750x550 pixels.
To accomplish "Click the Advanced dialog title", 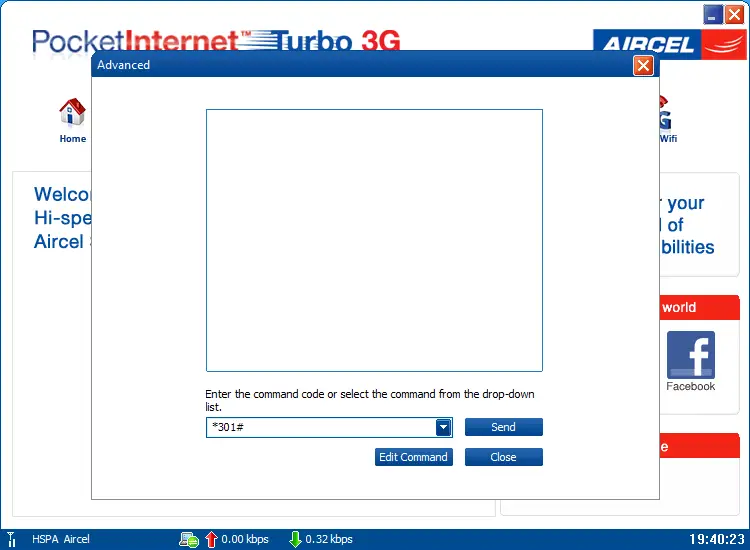I will coord(123,65).
